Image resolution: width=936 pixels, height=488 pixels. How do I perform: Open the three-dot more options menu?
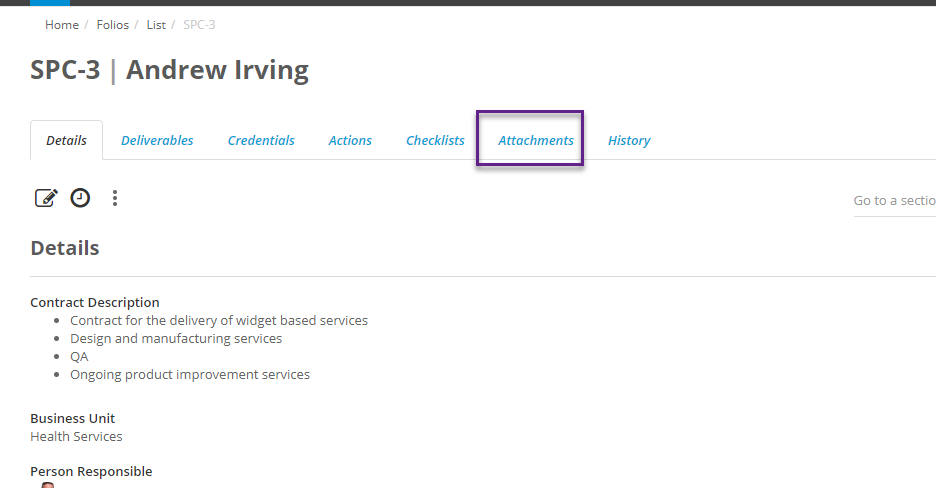click(115, 198)
